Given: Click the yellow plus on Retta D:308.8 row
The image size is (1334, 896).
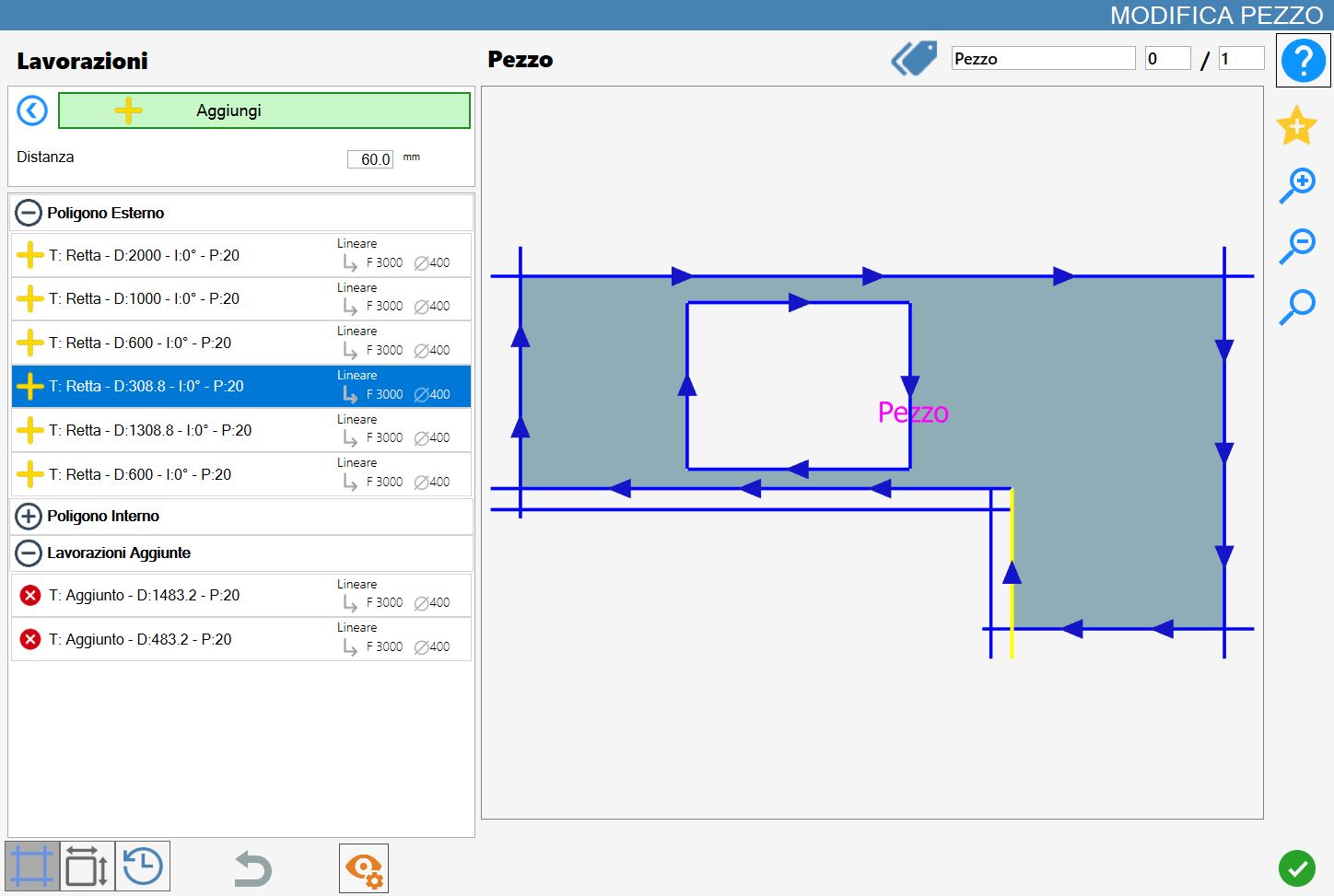Looking at the screenshot, I should pyautogui.click(x=30, y=386).
